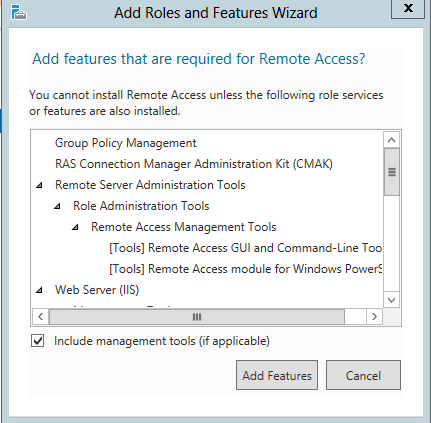The image size is (431, 423).
Task: Toggle Include management tools checkbox
Action: point(37,341)
